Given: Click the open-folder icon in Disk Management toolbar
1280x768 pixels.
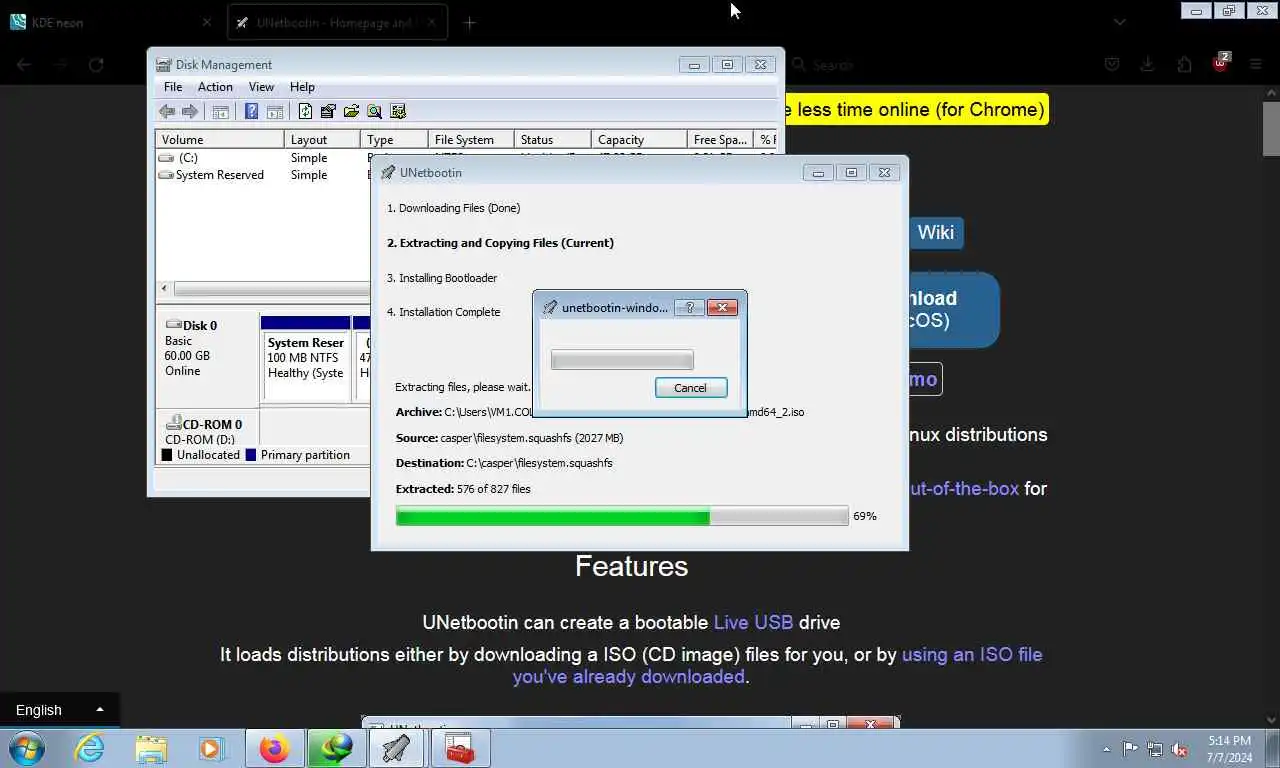Looking at the screenshot, I should click(351, 111).
